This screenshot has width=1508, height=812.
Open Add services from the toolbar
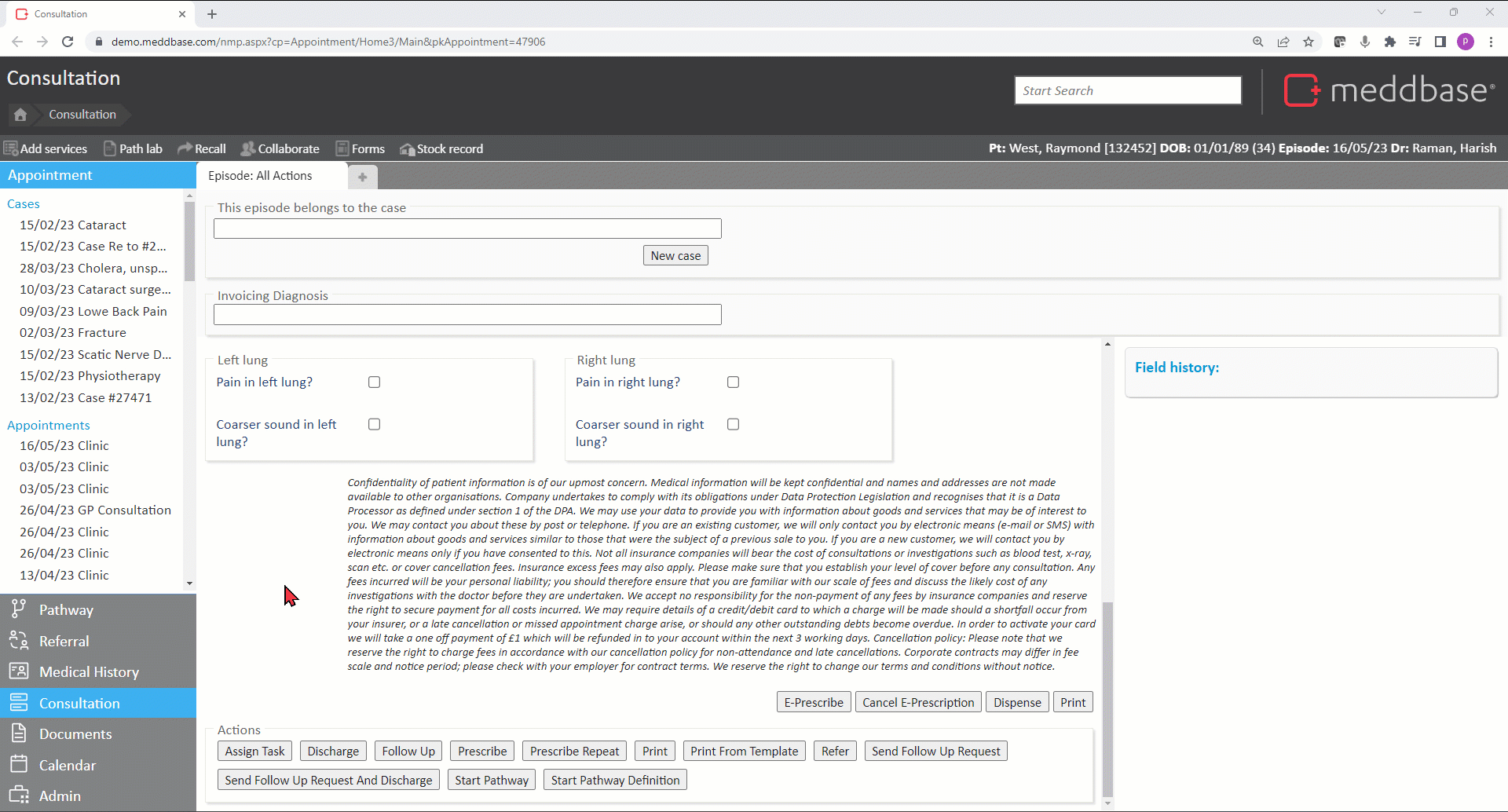[46, 148]
